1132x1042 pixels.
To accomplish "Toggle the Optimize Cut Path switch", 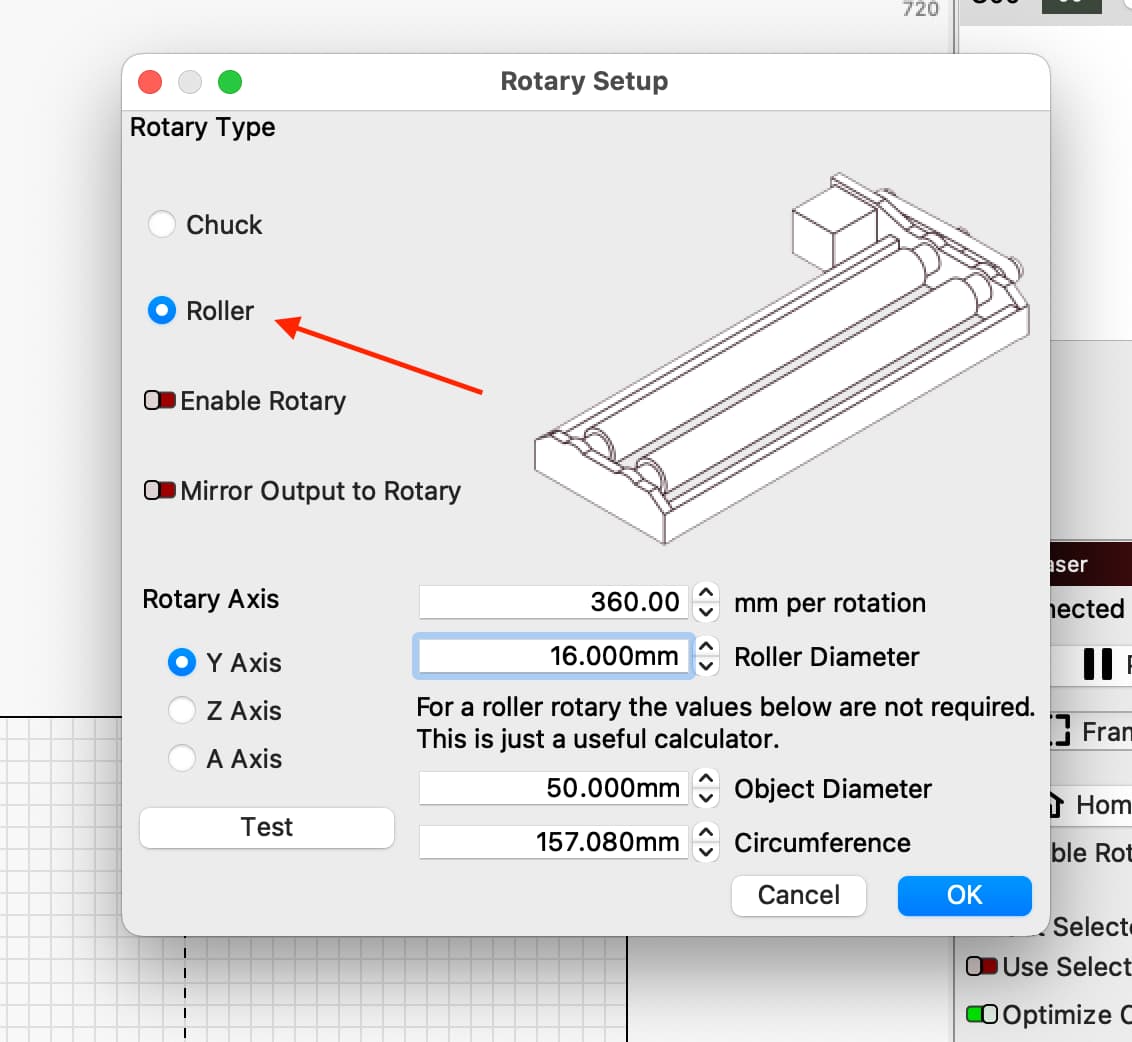I will pos(983,1015).
